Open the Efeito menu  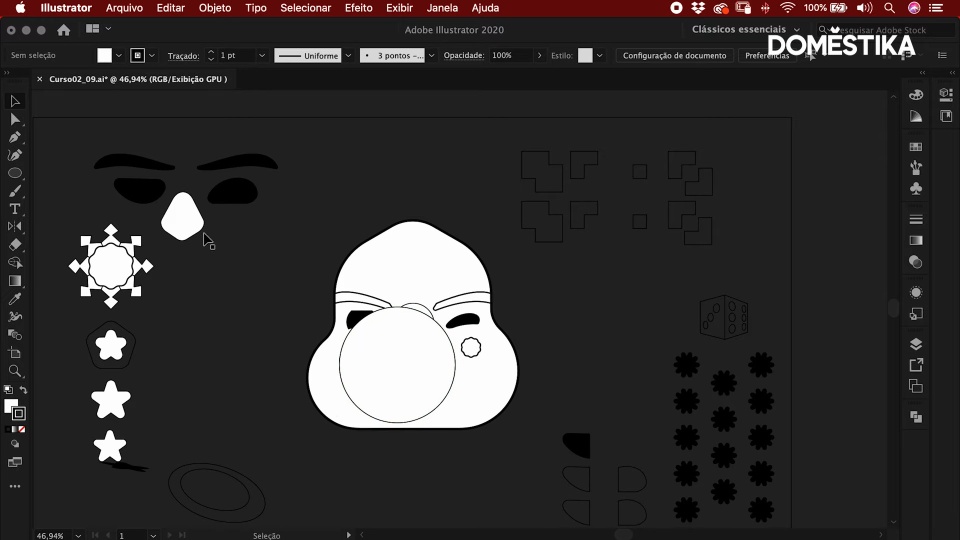click(358, 8)
